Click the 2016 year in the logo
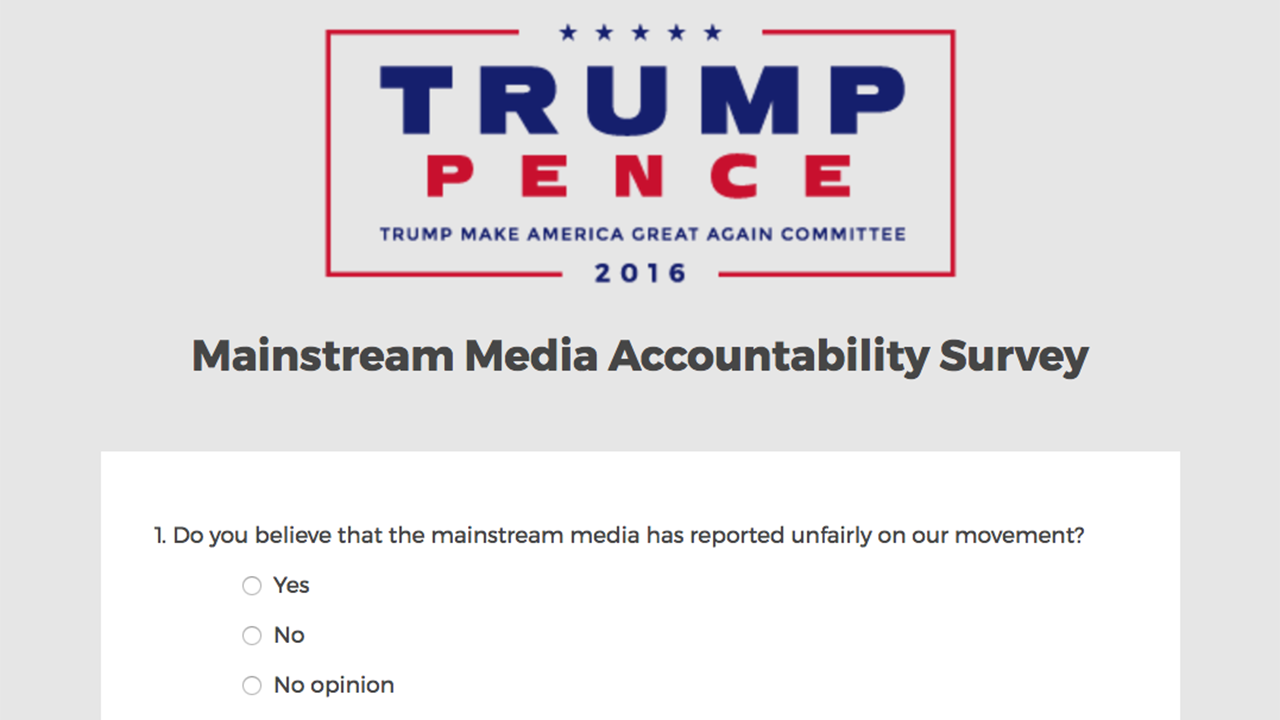Image resolution: width=1280 pixels, height=720 pixels. pos(641,273)
